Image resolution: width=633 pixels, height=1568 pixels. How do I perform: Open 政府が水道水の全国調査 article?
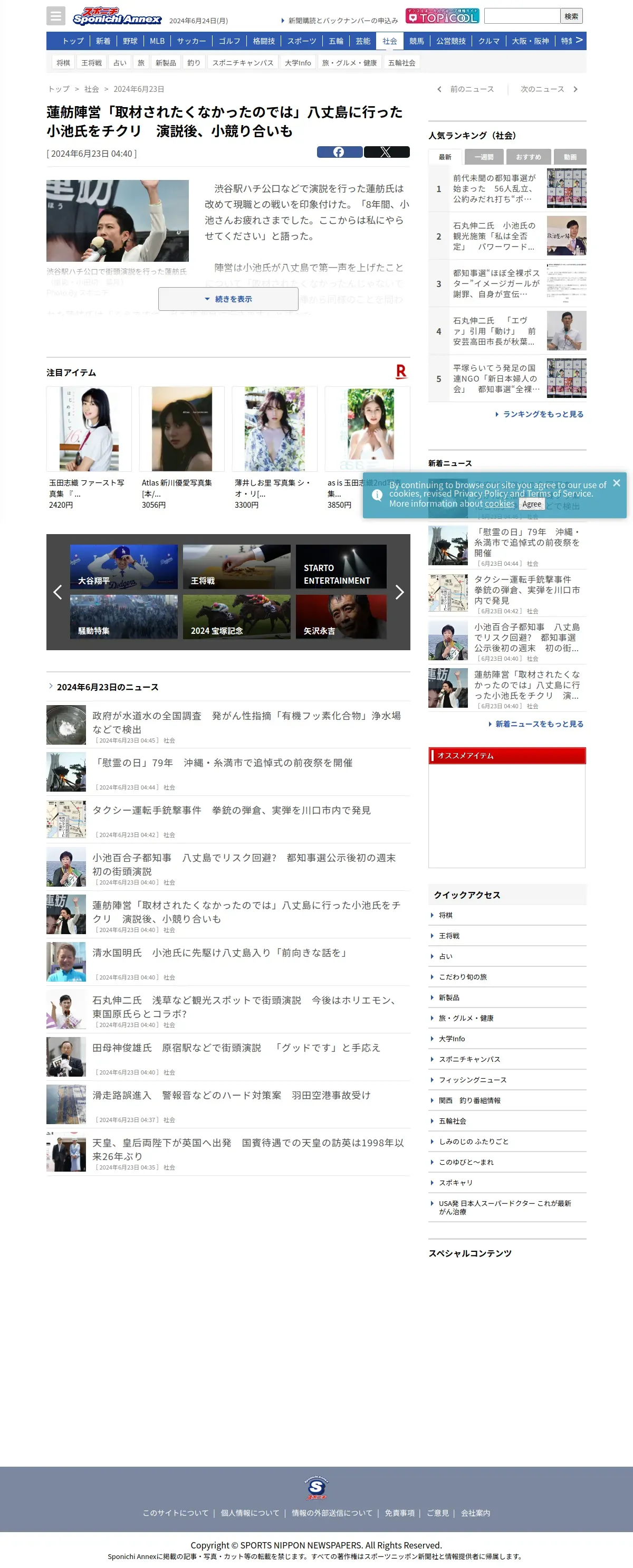tap(228, 725)
